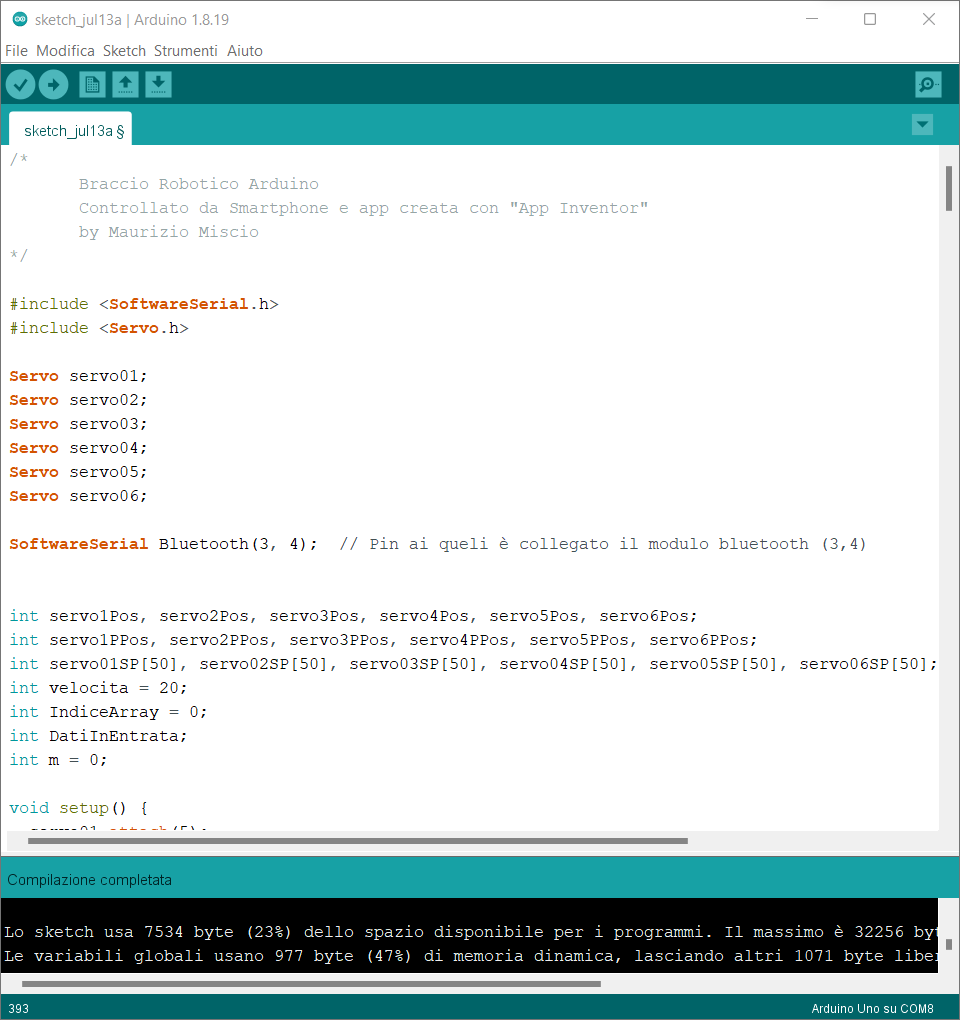Open a sketch using the Open icon
This screenshot has height=1020, width=960.
[x=125, y=84]
